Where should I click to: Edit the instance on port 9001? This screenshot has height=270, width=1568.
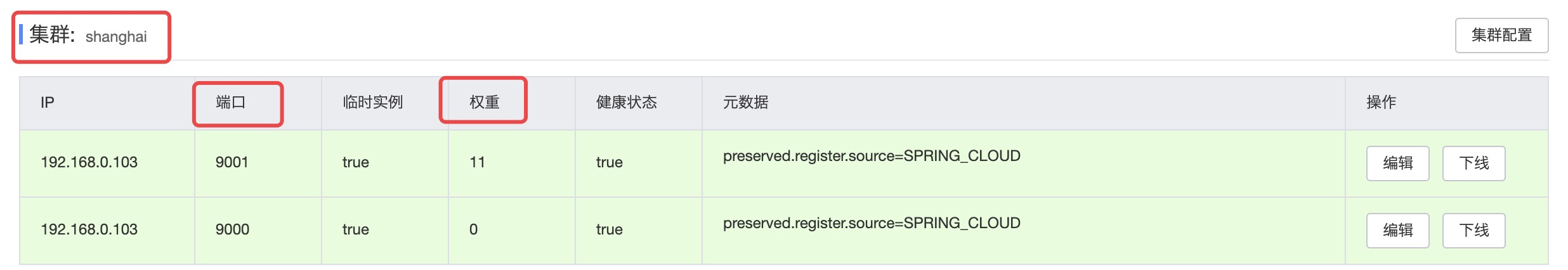(x=1397, y=164)
